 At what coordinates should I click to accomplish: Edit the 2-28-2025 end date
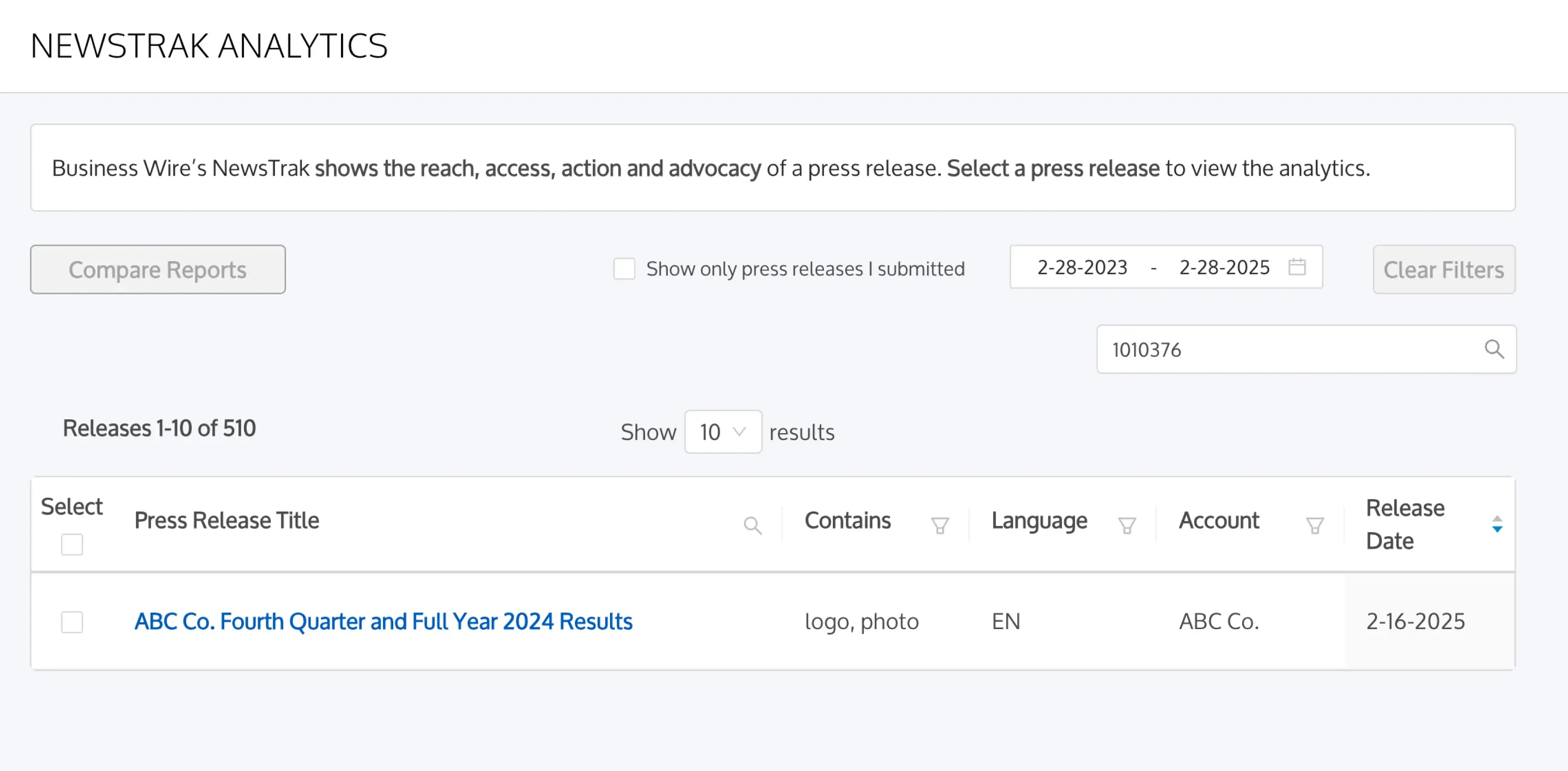(x=1224, y=267)
